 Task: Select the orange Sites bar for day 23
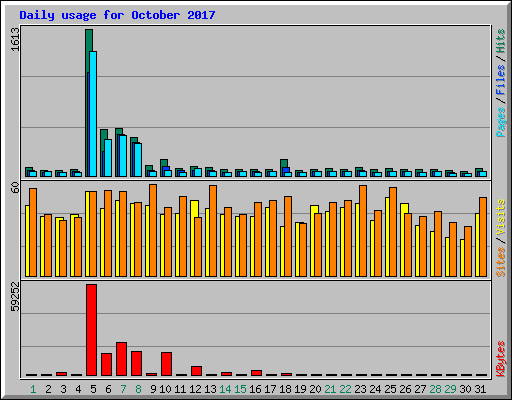[x=363, y=231]
